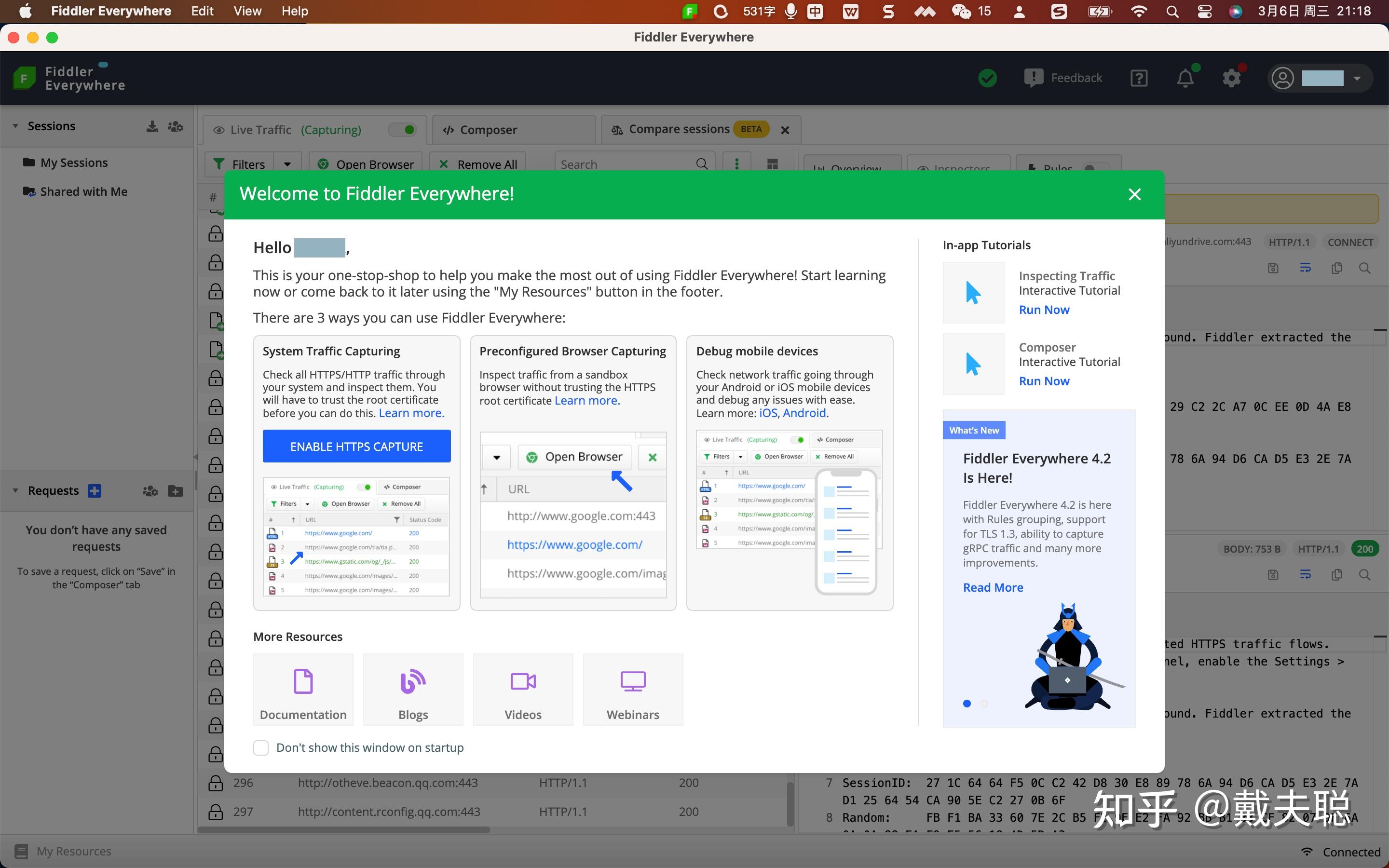Click the notifications bell icon

[x=1185, y=78]
